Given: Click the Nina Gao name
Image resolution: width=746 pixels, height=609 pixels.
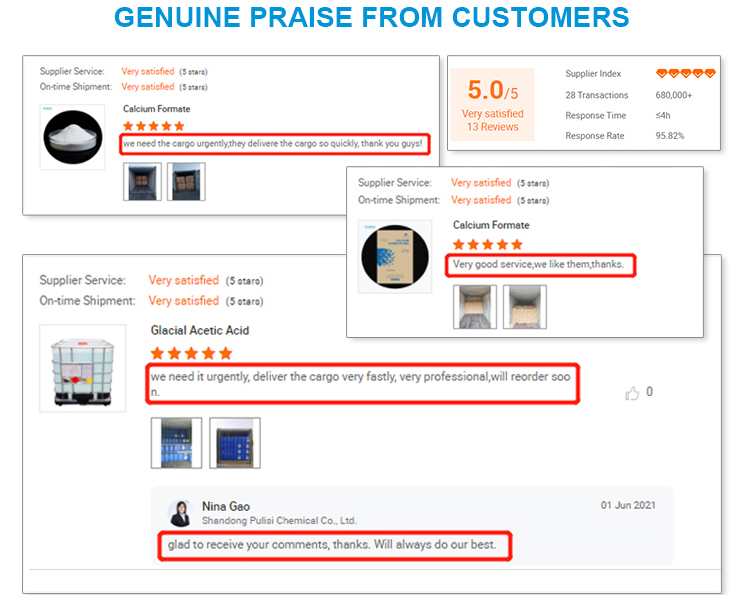Looking at the screenshot, I should coord(225,506).
